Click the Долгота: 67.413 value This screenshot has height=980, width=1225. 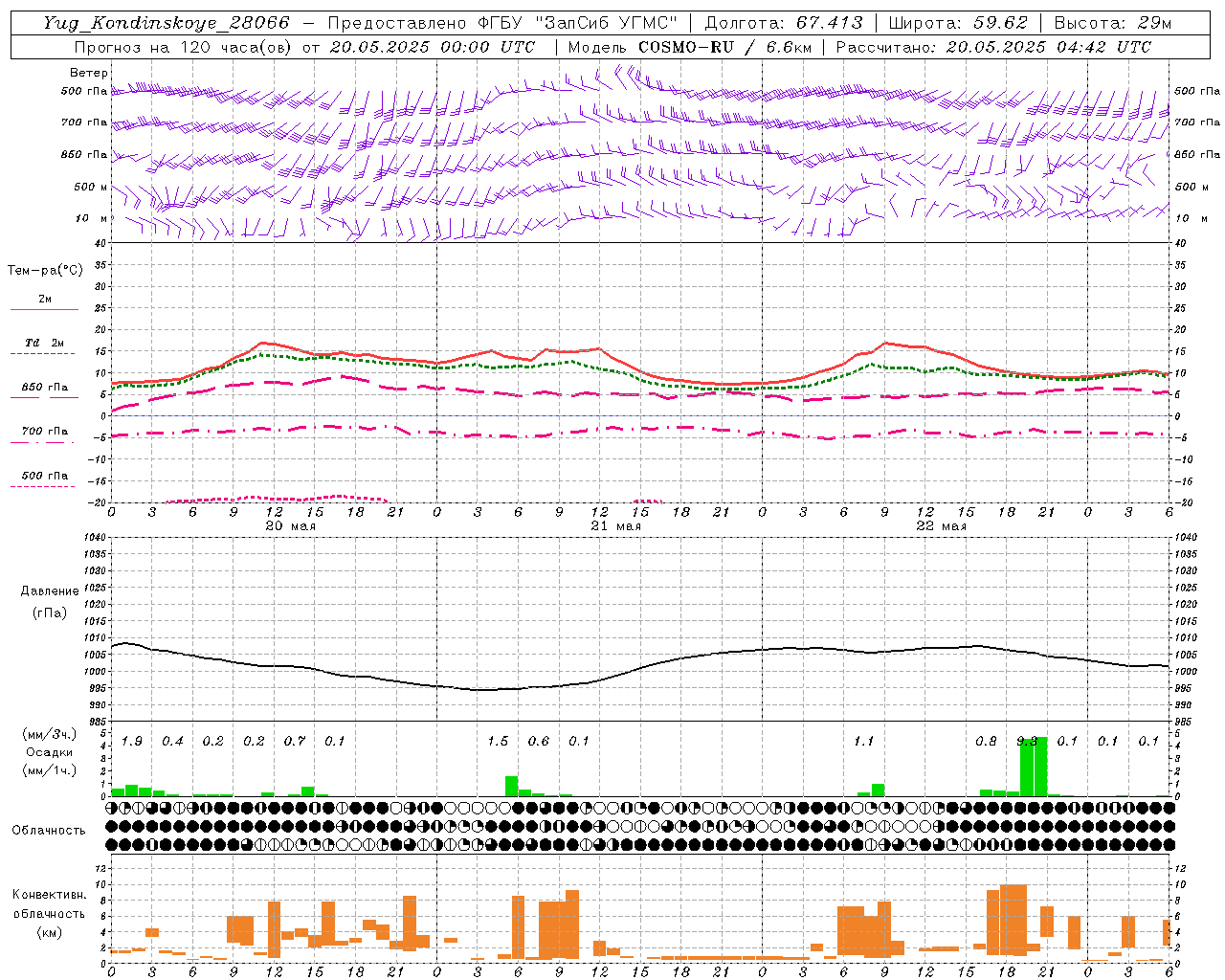point(784,23)
